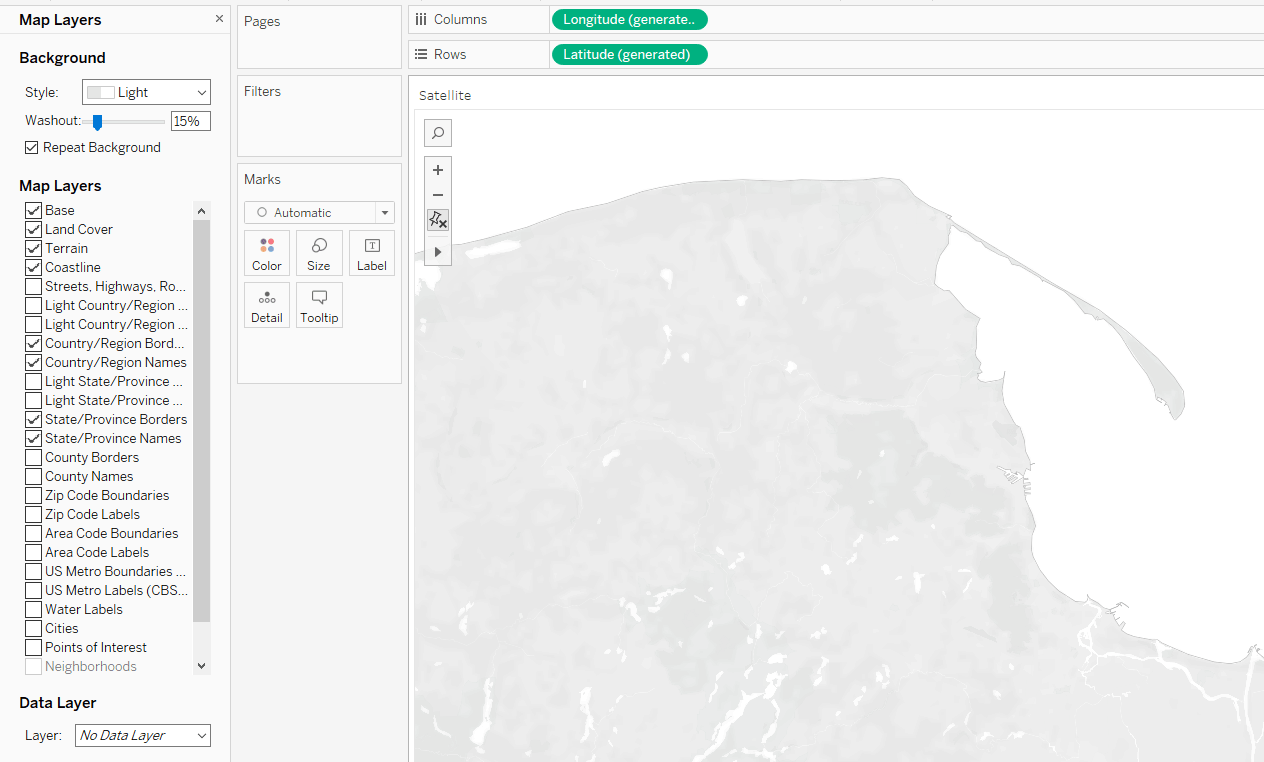Select the Latitude (generated) pill on Rows
1264x762 pixels.
point(629,54)
